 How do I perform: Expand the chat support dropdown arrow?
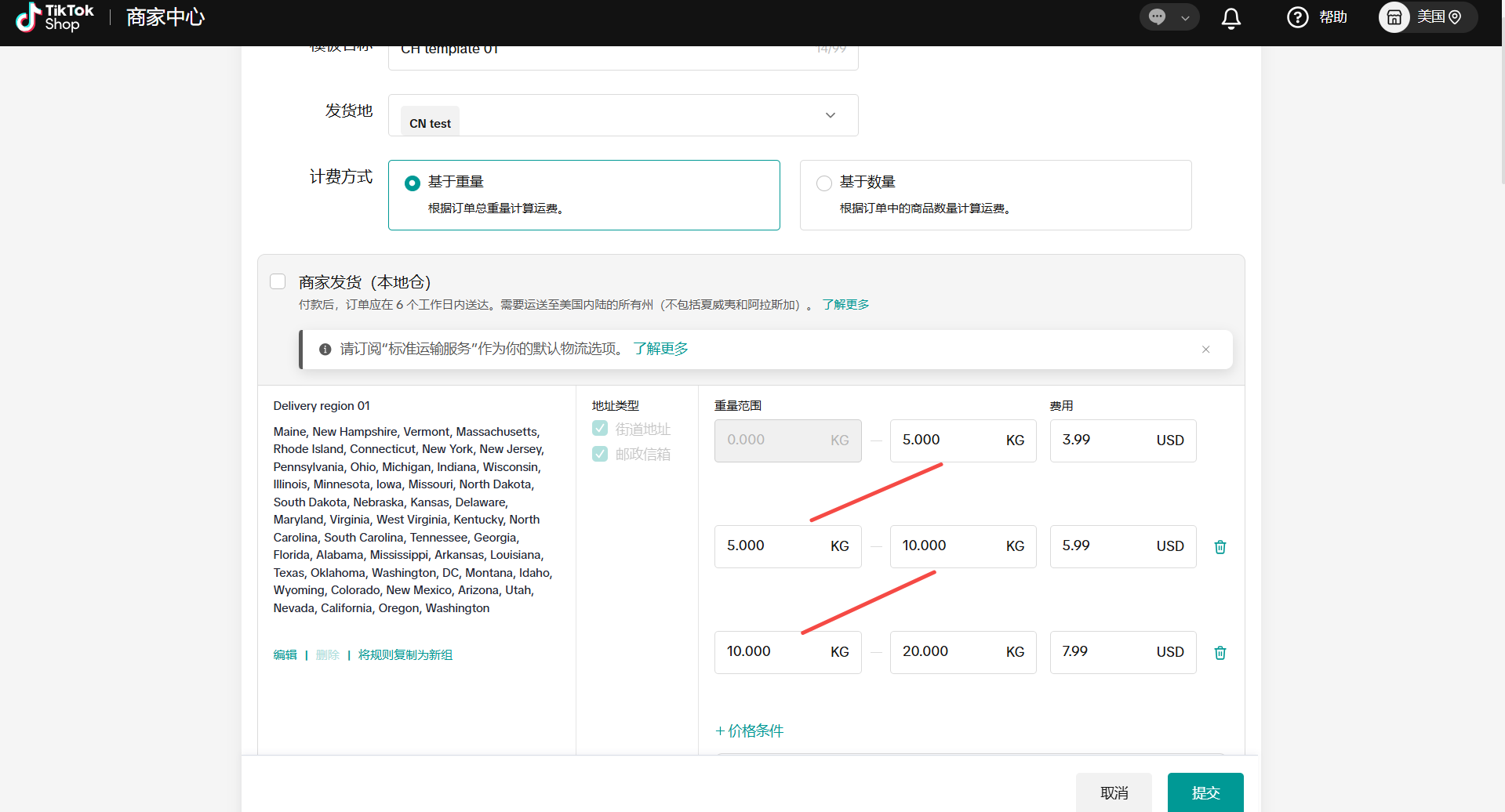1185,18
